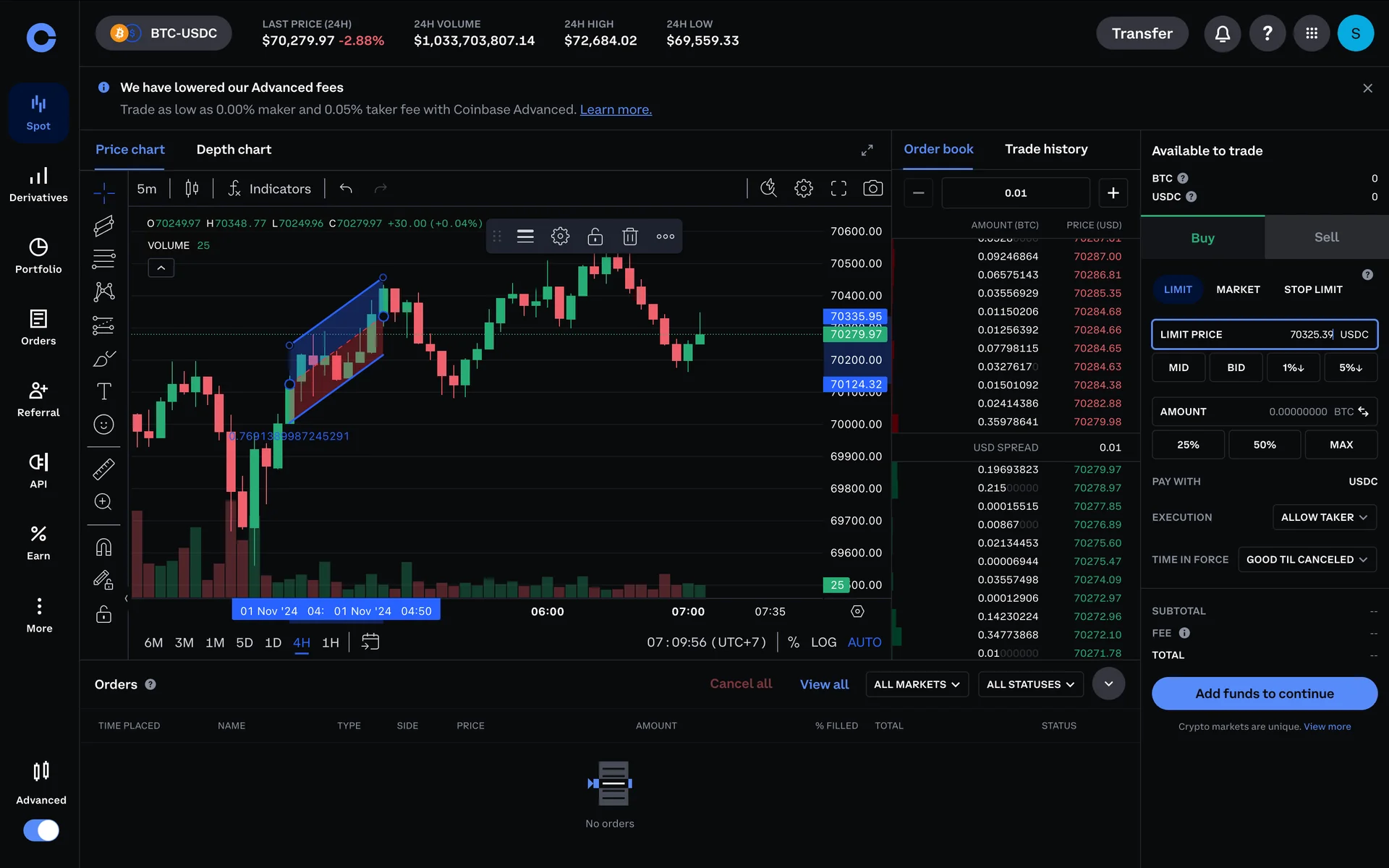Switch to the Trade history tab

point(1045,149)
